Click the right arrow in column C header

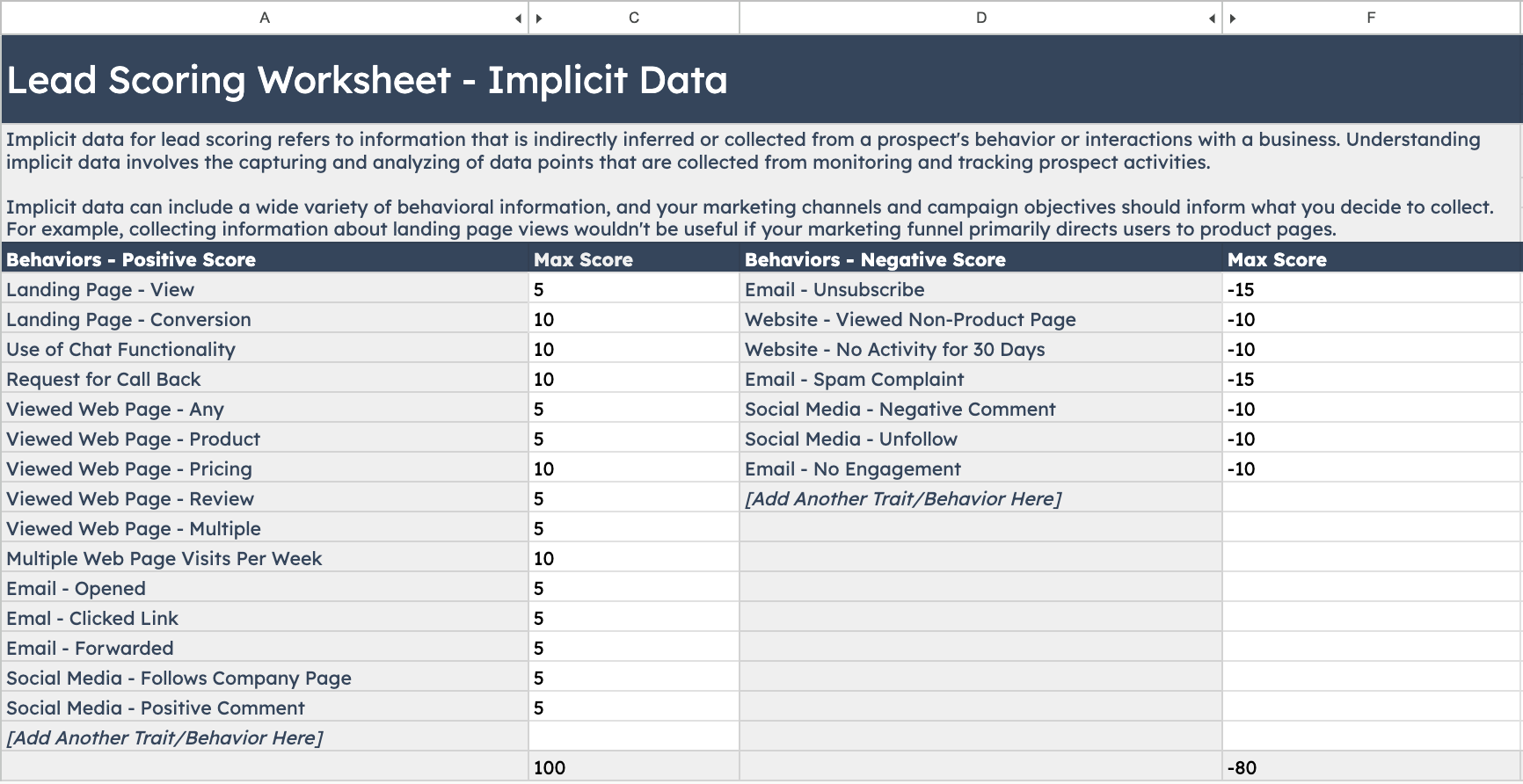539,18
